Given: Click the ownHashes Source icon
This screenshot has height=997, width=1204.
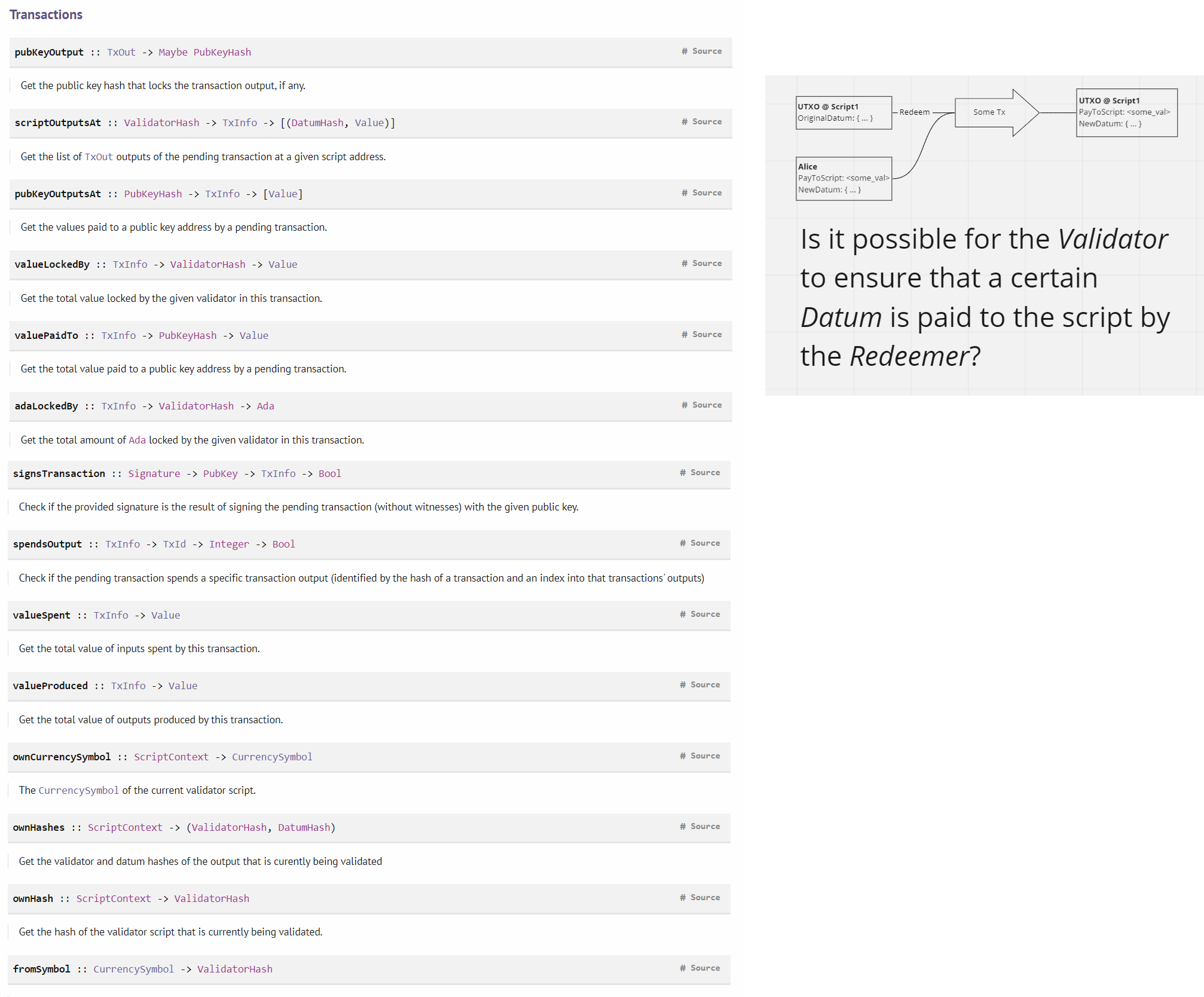Looking at the screenshot, I should click(x=710, y=826).
